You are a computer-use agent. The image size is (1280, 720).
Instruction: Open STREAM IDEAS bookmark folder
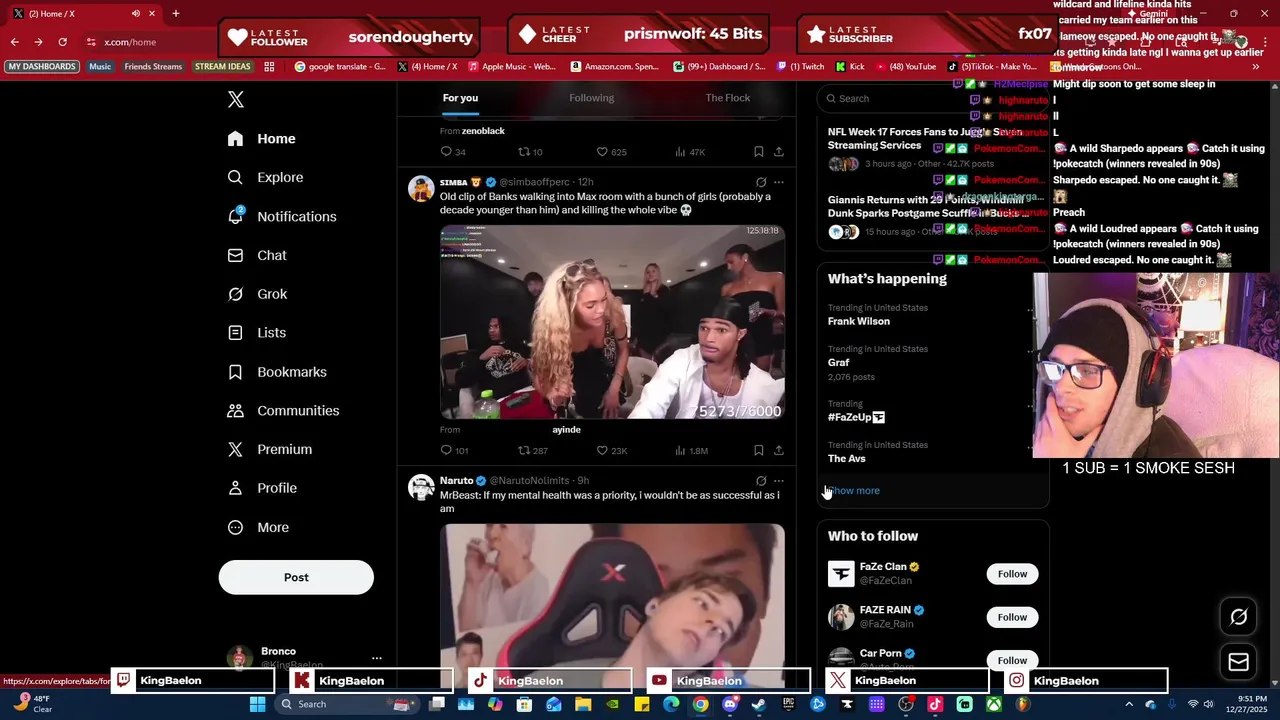(222, 67)
